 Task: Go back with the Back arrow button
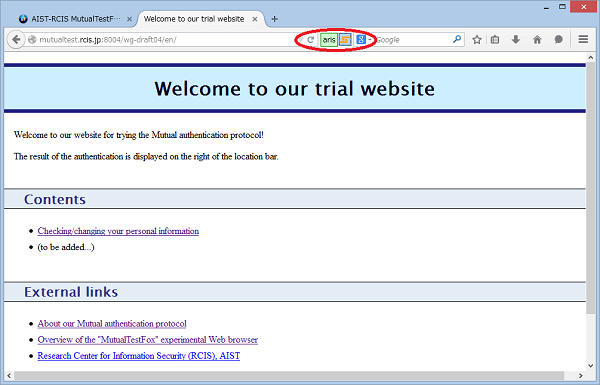(16, 39)
